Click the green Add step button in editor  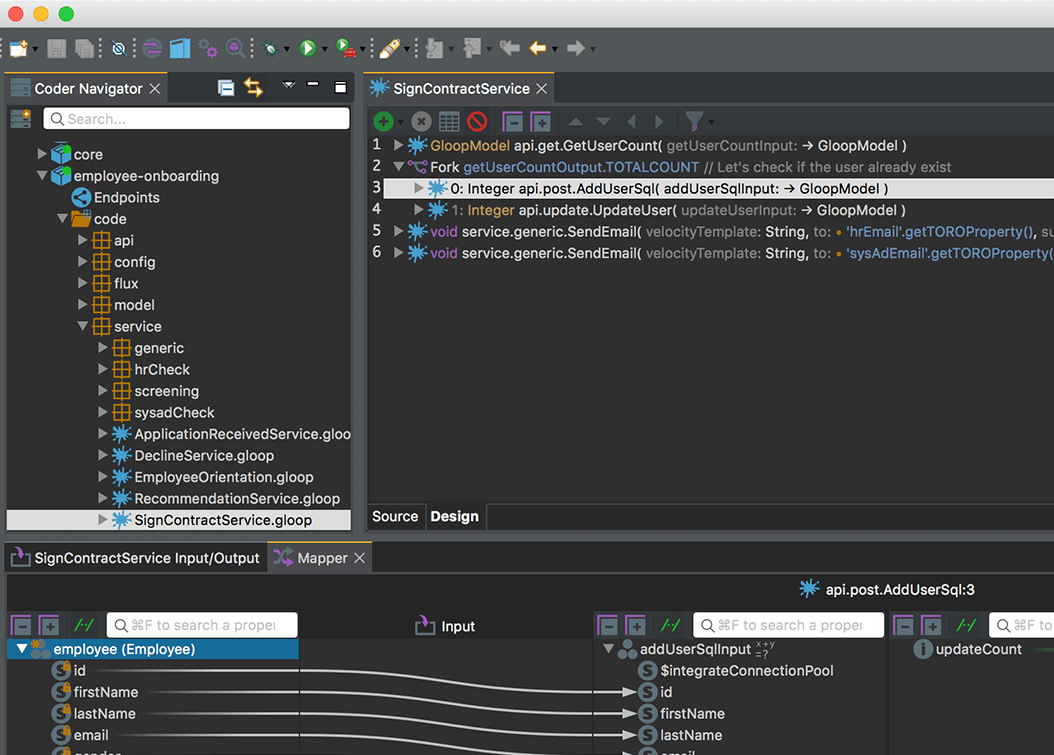(x=383, y=122)
